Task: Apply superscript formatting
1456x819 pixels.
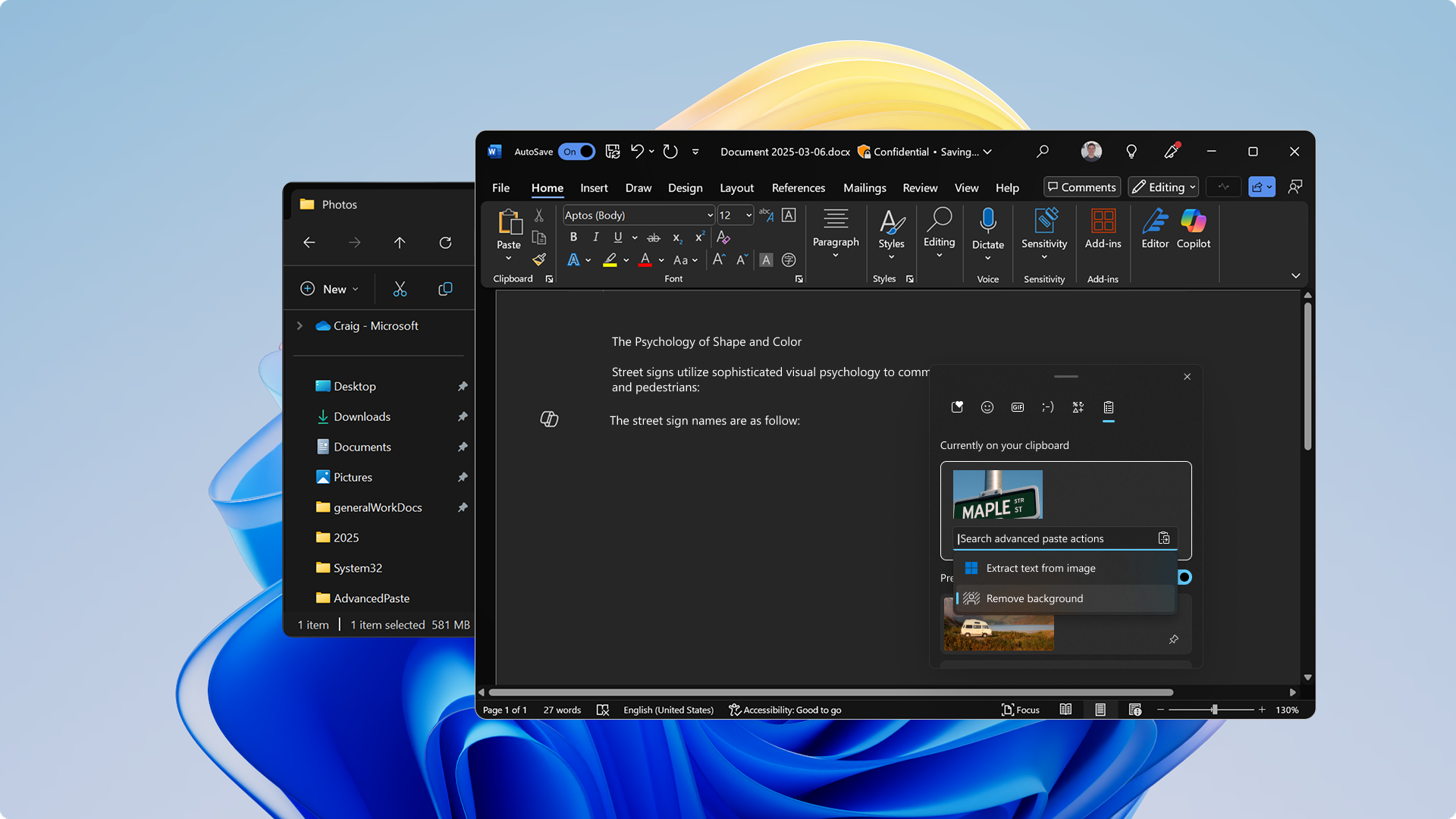Action: [699, 237]
